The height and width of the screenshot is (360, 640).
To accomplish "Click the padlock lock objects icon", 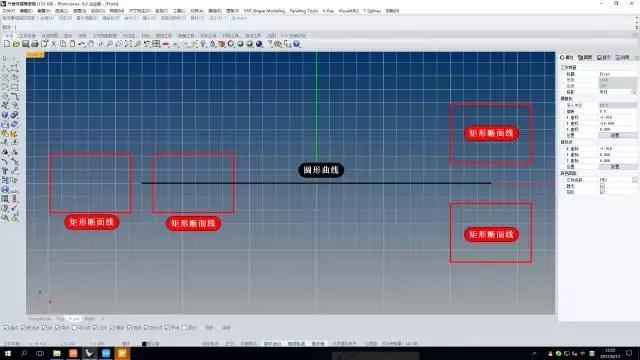I will 212,44.
